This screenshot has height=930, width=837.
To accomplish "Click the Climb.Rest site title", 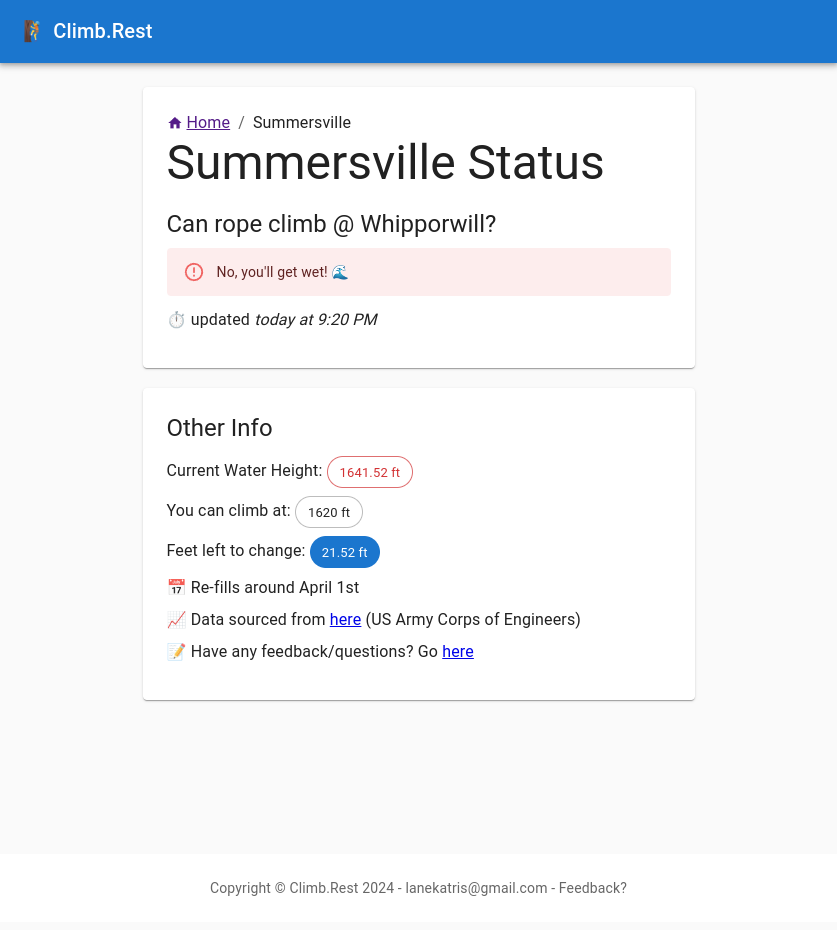I will (x=103, y=31).
